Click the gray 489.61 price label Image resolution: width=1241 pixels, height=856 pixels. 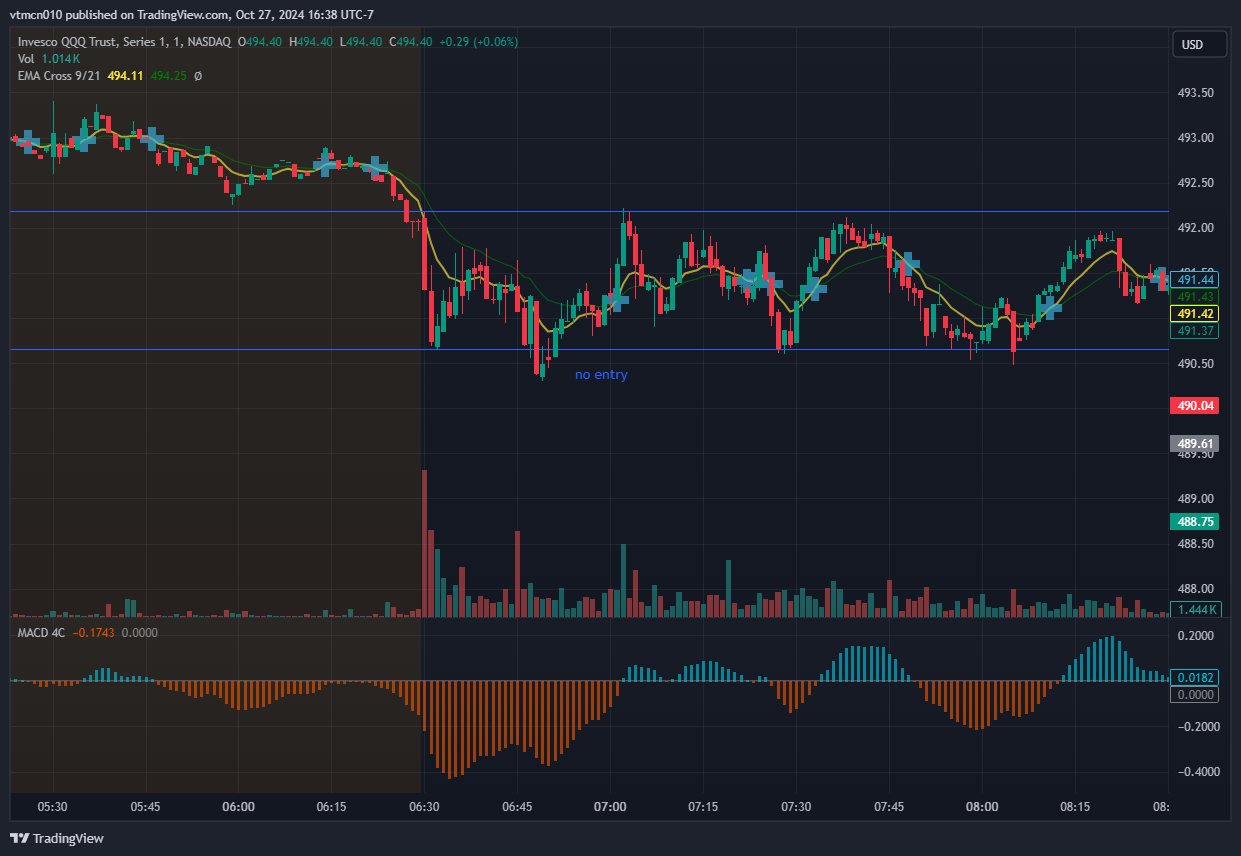coord(1196,444)
